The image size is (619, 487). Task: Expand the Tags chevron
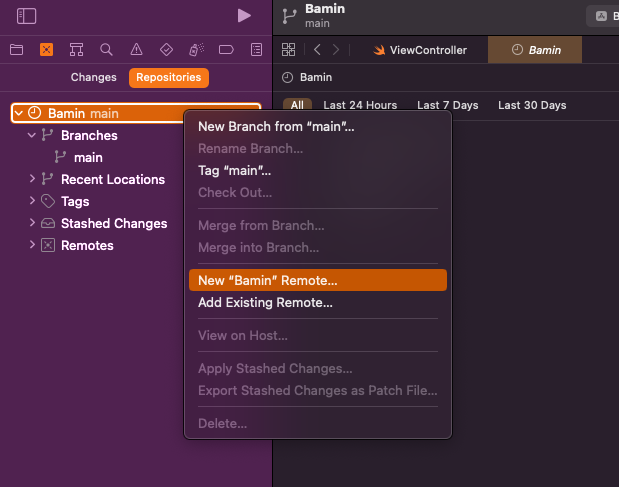pos(32,201)
